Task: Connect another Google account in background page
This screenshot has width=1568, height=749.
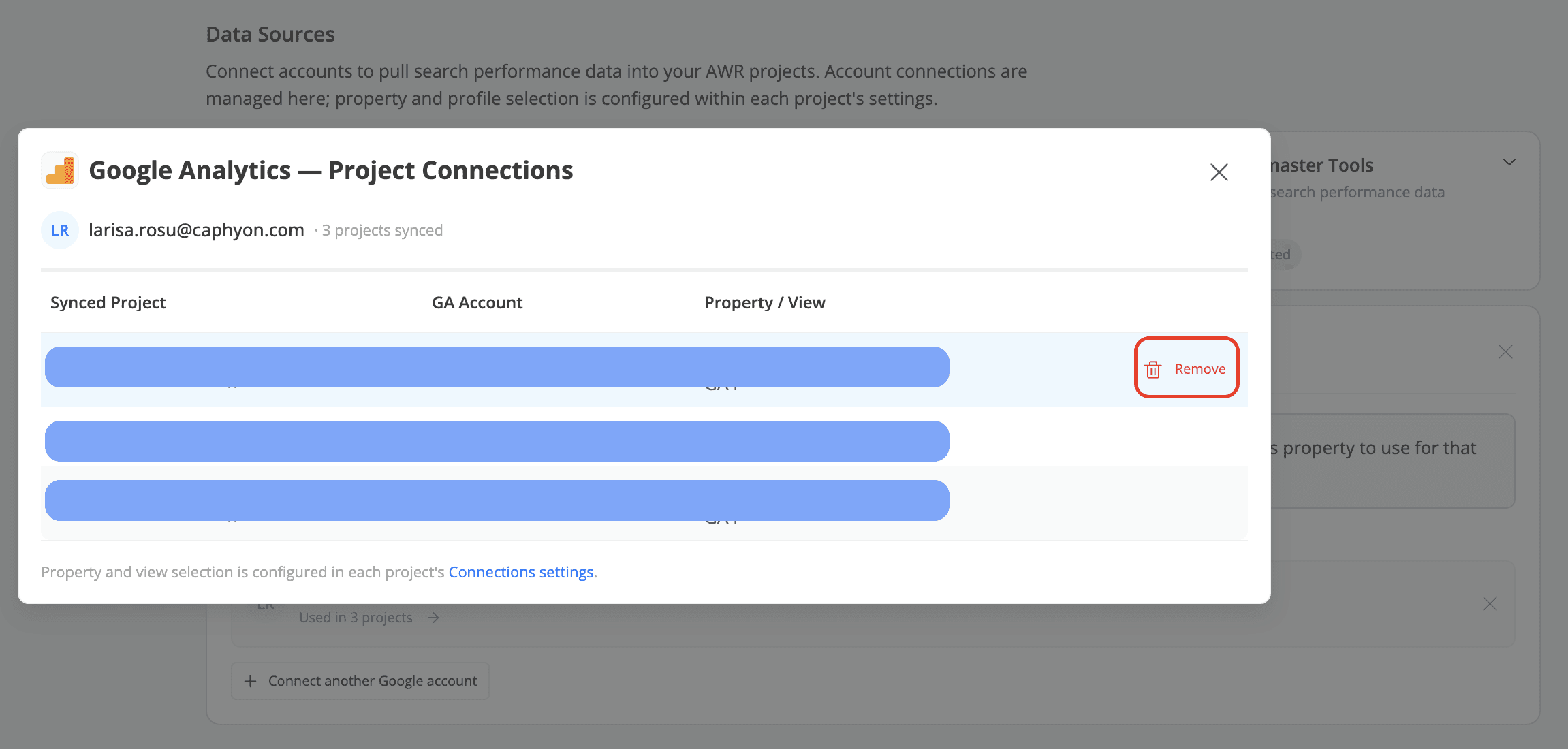Action: 360,681
